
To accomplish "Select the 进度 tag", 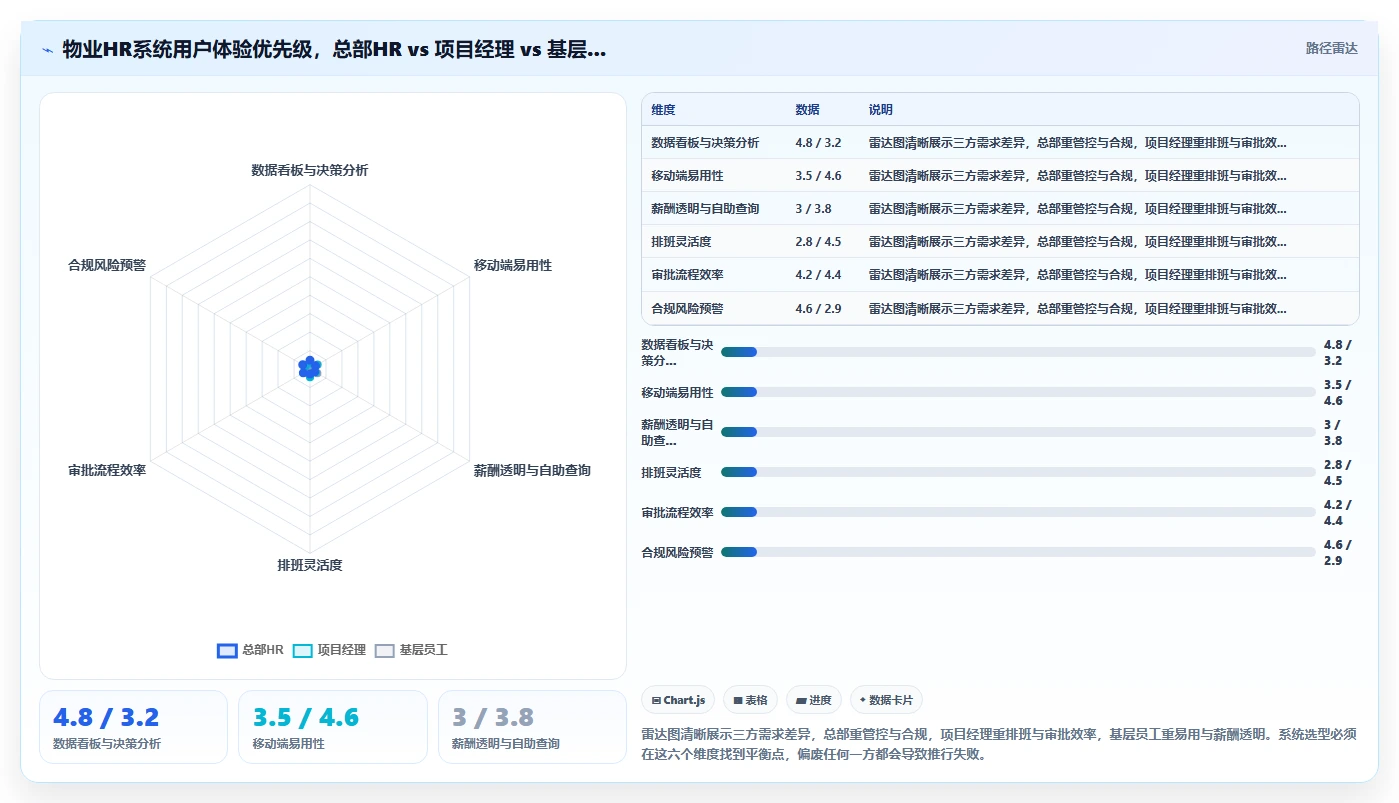I will [814, 700].
